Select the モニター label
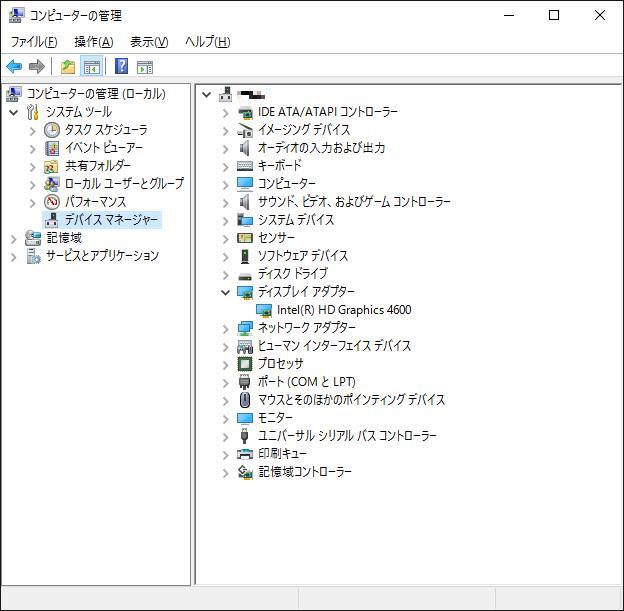The width and height of the screenshot is (624, 611). click(x=275, y=418)
